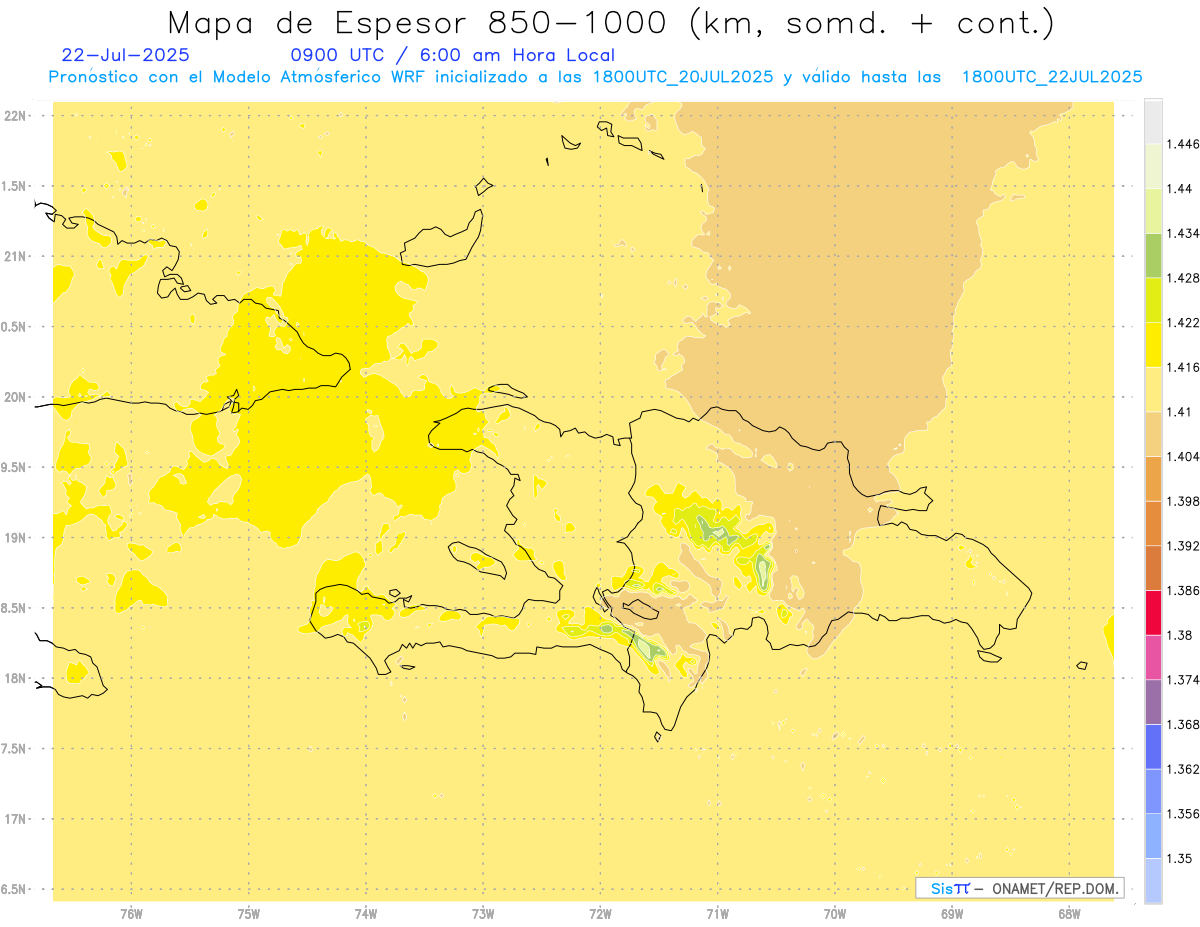Image resolution: width=1200 pixels, height=927 pixels.
Task: Click the latitude label "18N"
Action: click(14, 678)
